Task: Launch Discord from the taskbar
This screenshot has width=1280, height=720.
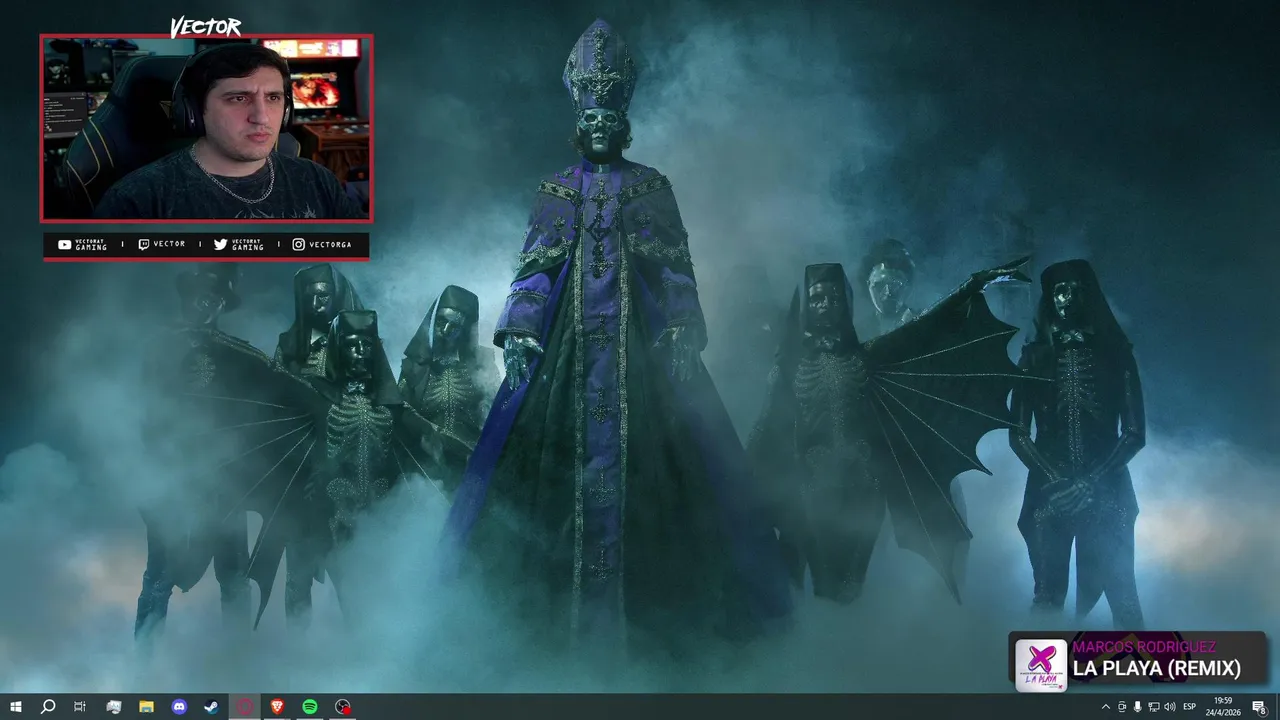Action: point(179,707)
